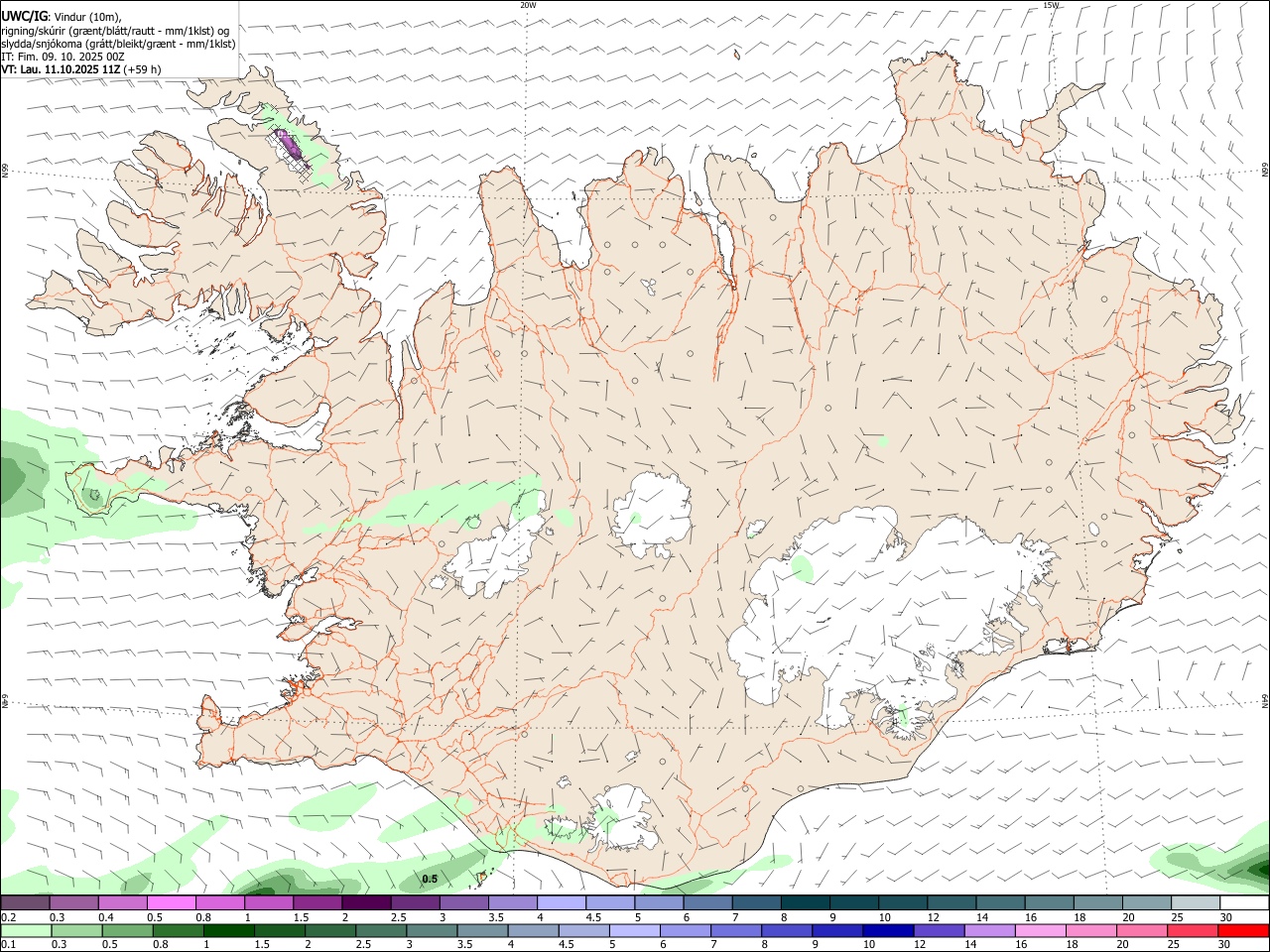Click the '2.5' value label in bottom legend
Image resolution: width=1270 pixels, height=952 pixels.
[x=363, y=945]
